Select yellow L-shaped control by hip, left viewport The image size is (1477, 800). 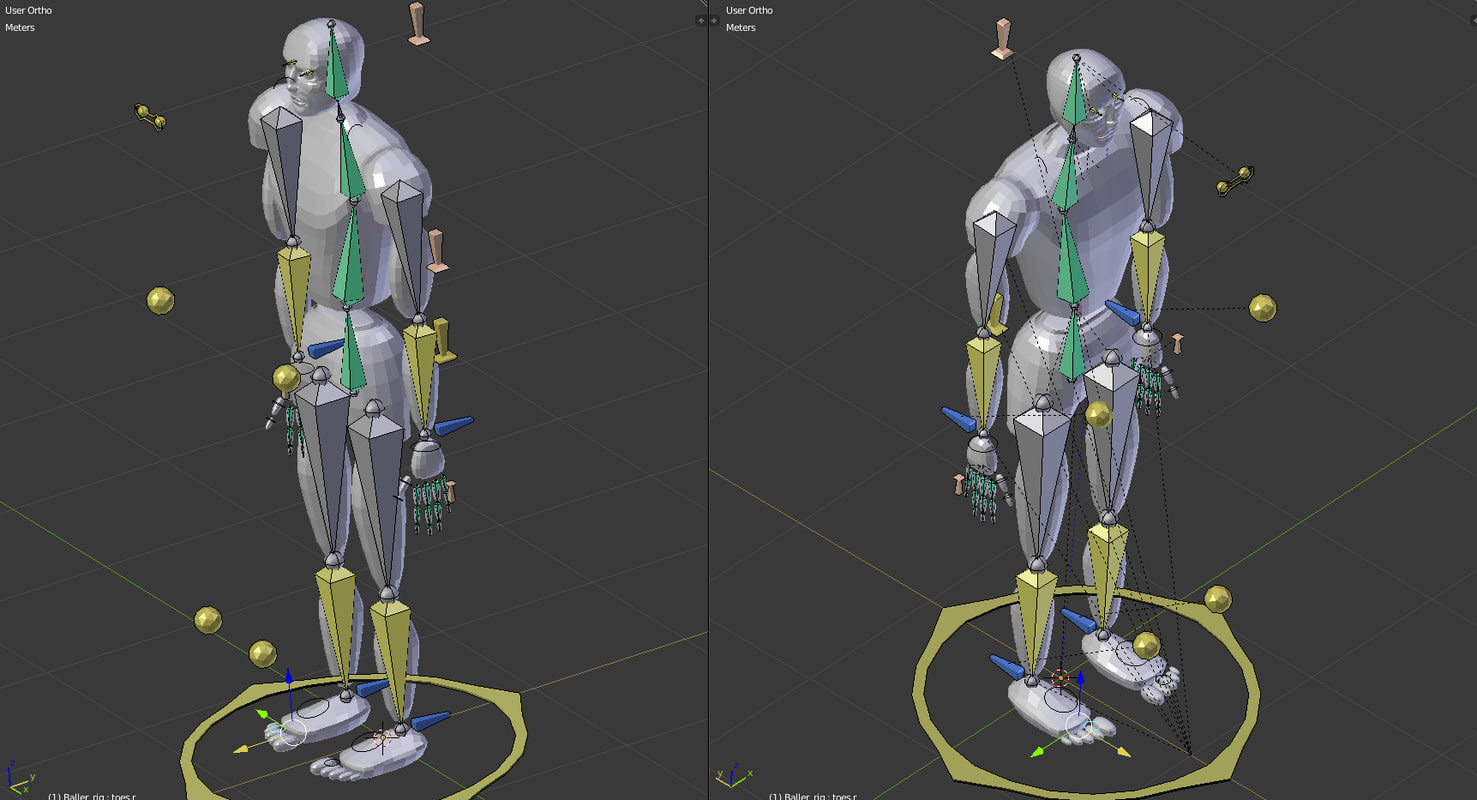(x=444, y=341)
